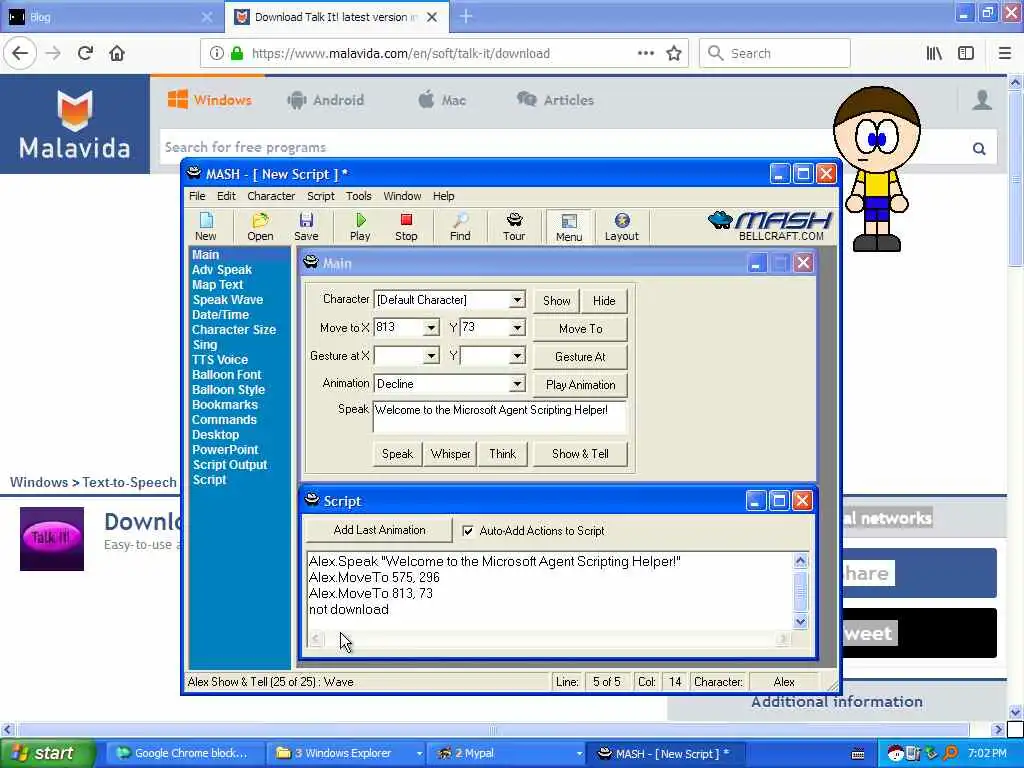Image resolution: width=1024 pixels, height=768 pixels.
Task: Open the File menu in MASH
Action: click(197, 196)
